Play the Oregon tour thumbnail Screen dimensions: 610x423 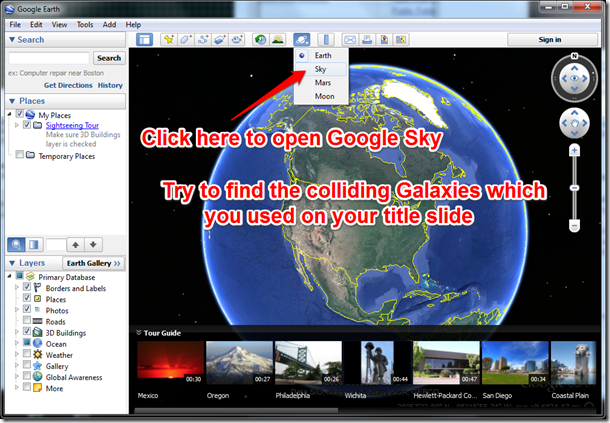coord(239,363)
